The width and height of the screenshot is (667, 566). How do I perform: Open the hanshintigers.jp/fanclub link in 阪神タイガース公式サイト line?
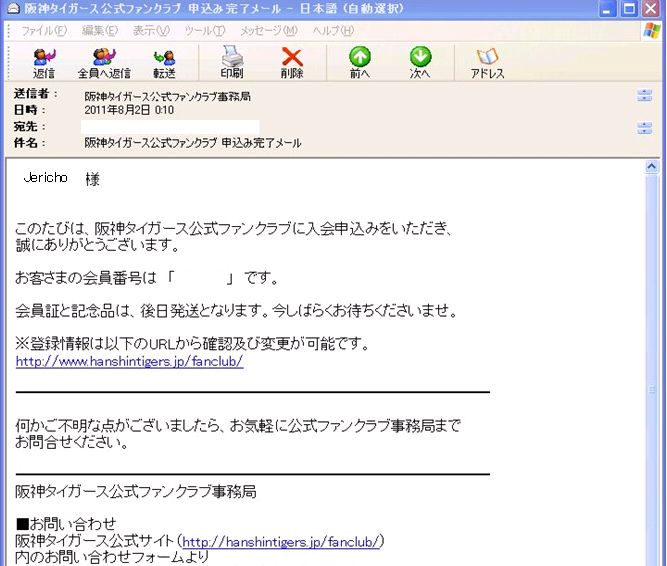click(x=280, y=542)
